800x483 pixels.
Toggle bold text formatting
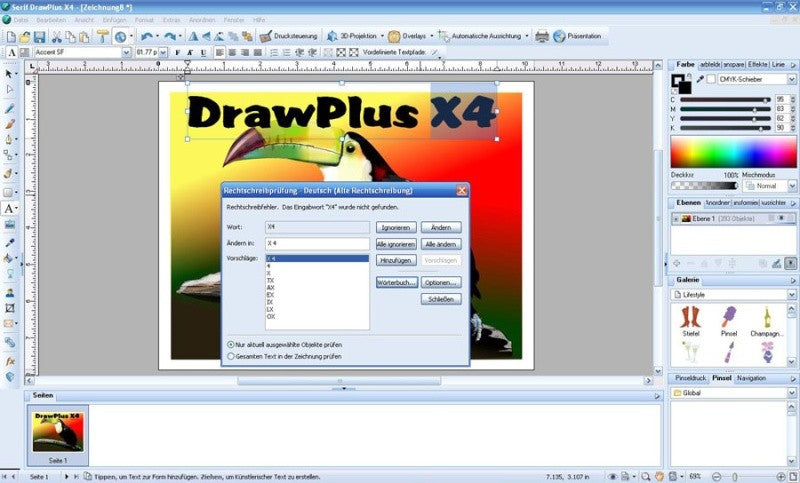(177, 53)
